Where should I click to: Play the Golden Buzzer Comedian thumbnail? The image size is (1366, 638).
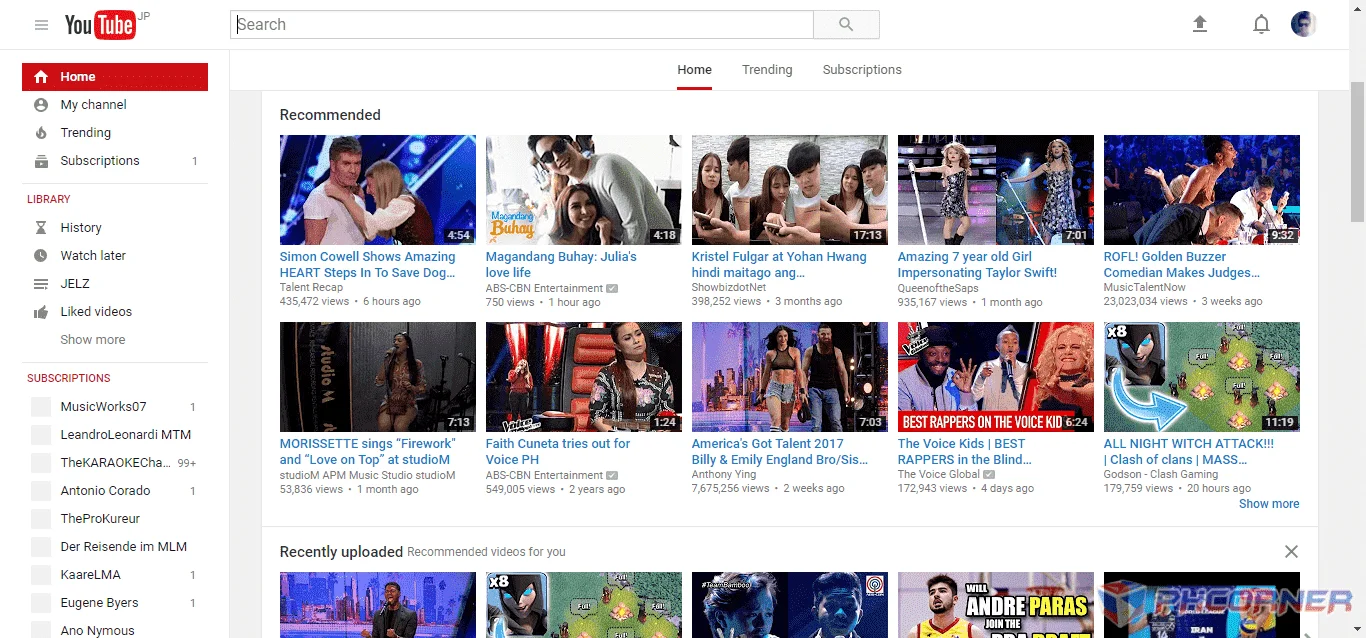click(x=1202, y=190)
